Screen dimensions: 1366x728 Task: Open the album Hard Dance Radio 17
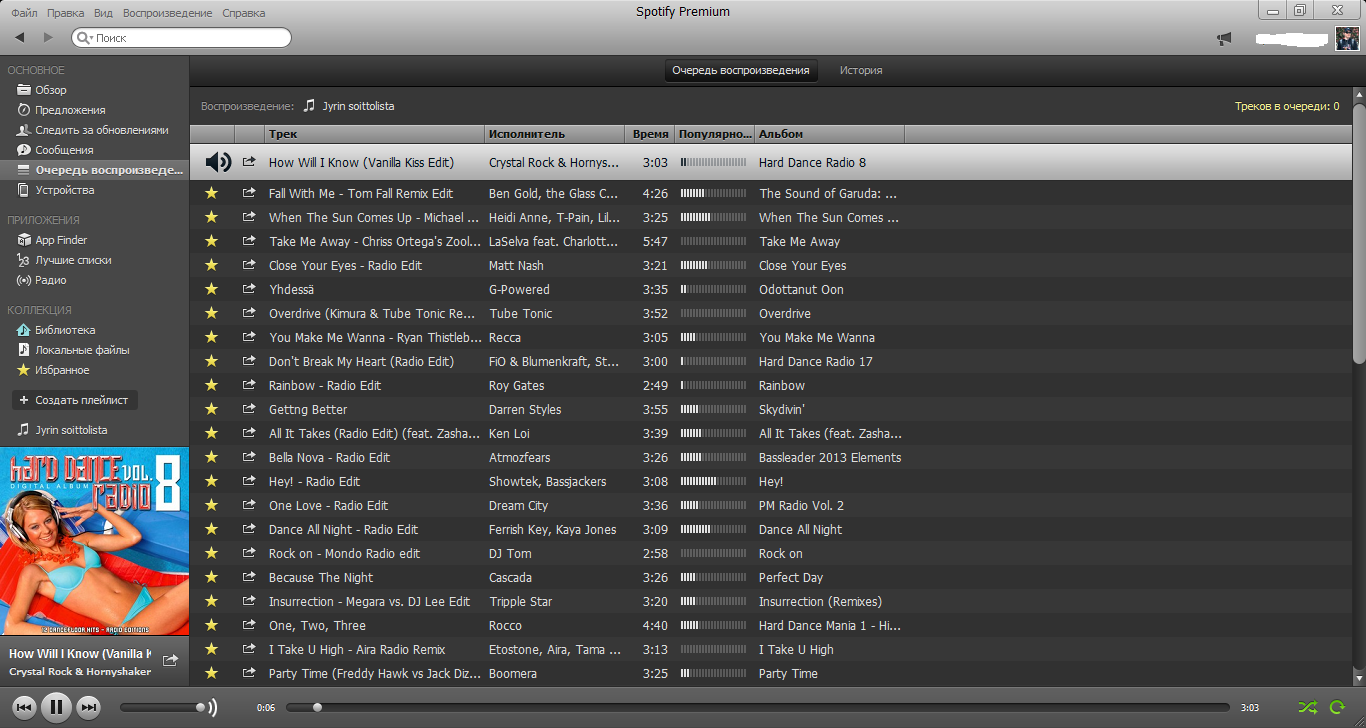816,361
